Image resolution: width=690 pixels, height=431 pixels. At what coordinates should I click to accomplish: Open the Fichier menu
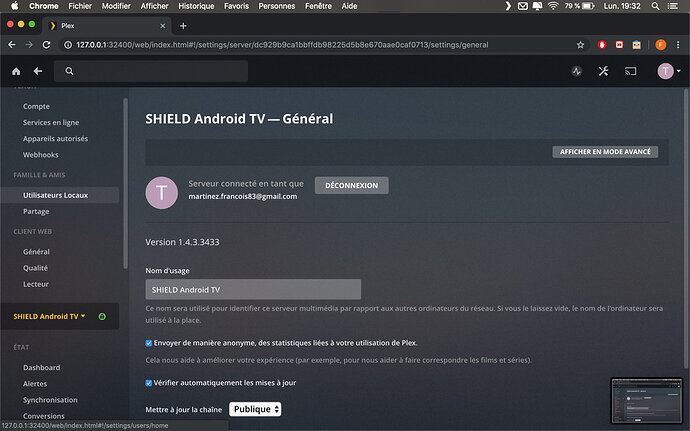point(80,6)
